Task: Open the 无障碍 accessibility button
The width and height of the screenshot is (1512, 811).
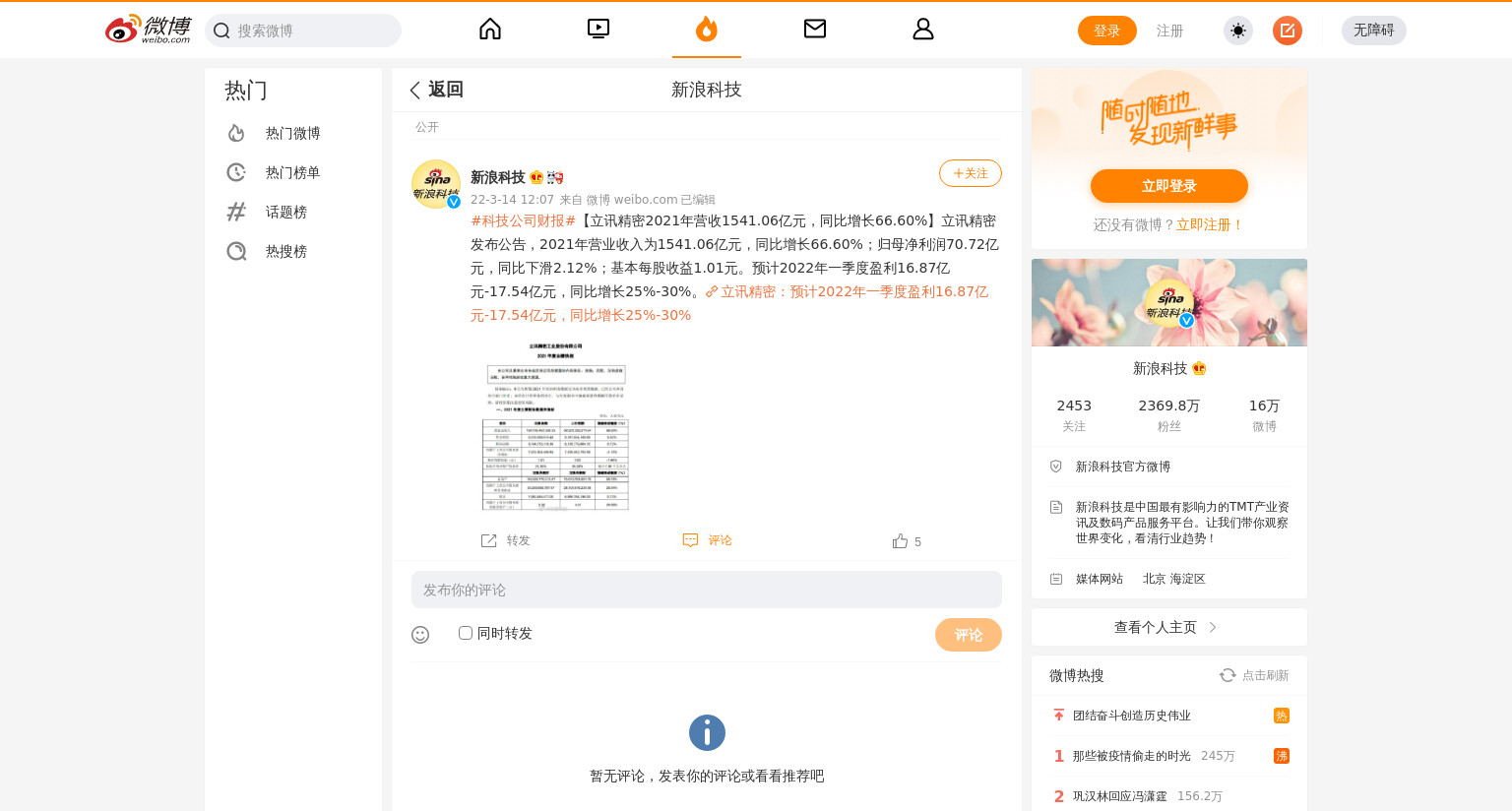Action: (x=1374, y=31)
